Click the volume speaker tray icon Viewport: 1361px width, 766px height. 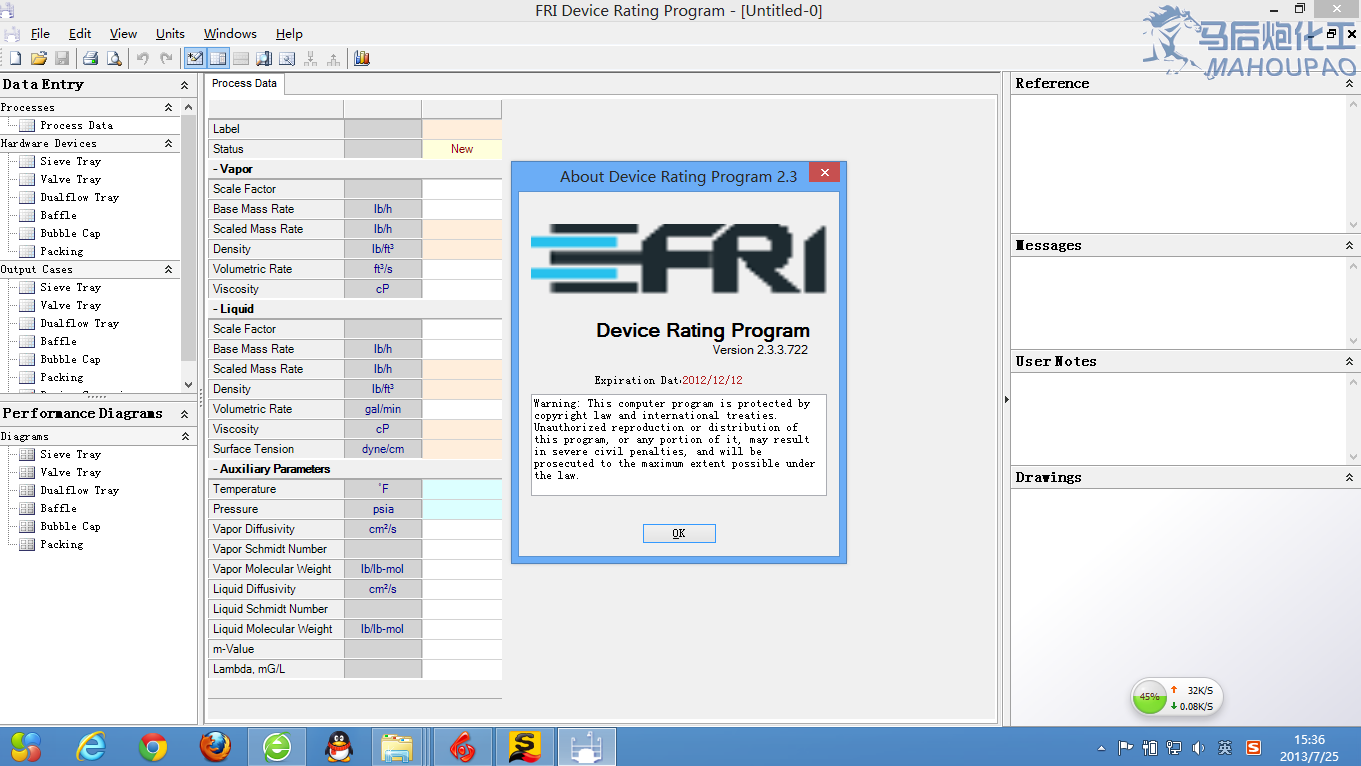(1199, 747)
